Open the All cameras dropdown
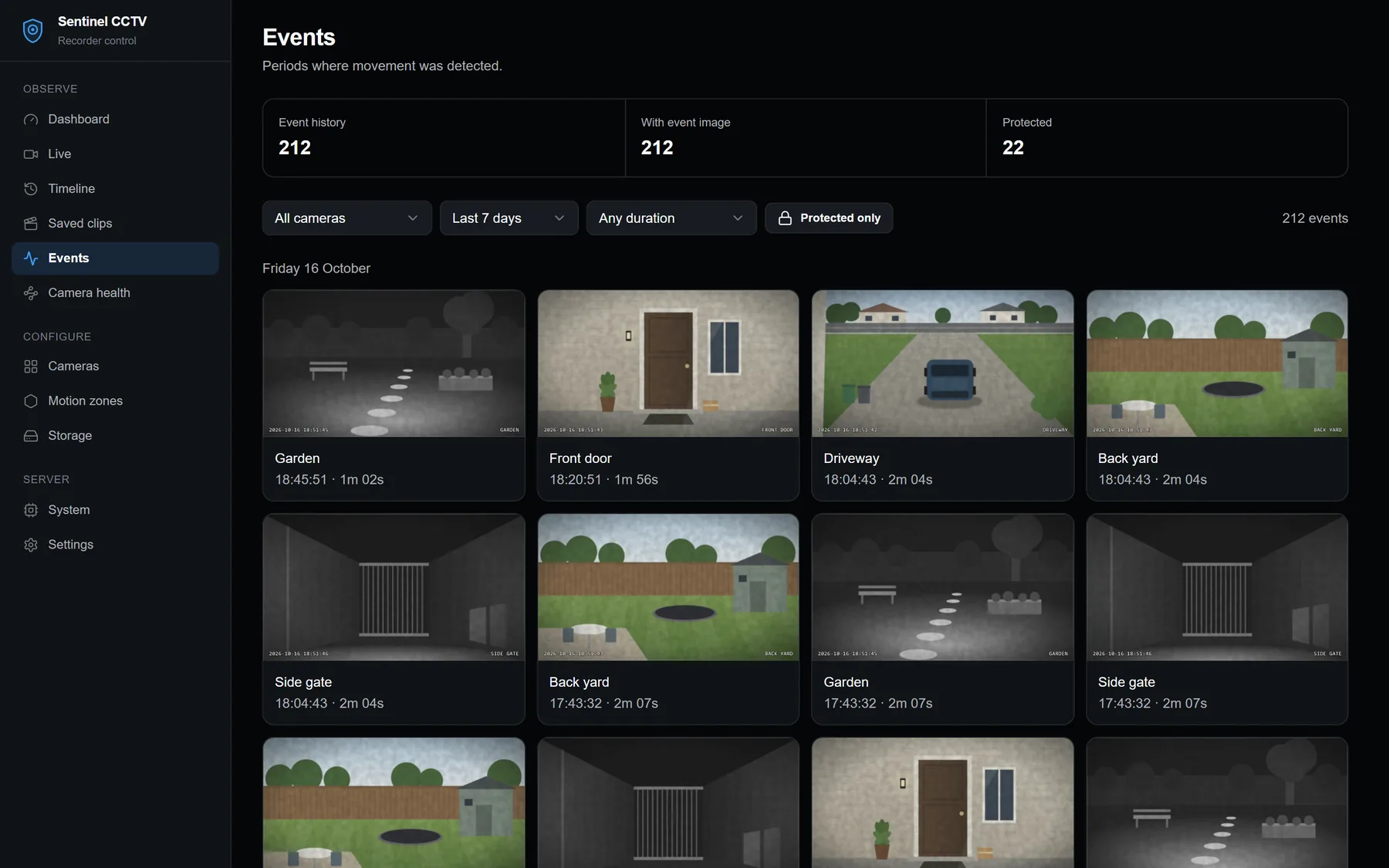This screenshot has width=1389, height=868. click(347, 218)
